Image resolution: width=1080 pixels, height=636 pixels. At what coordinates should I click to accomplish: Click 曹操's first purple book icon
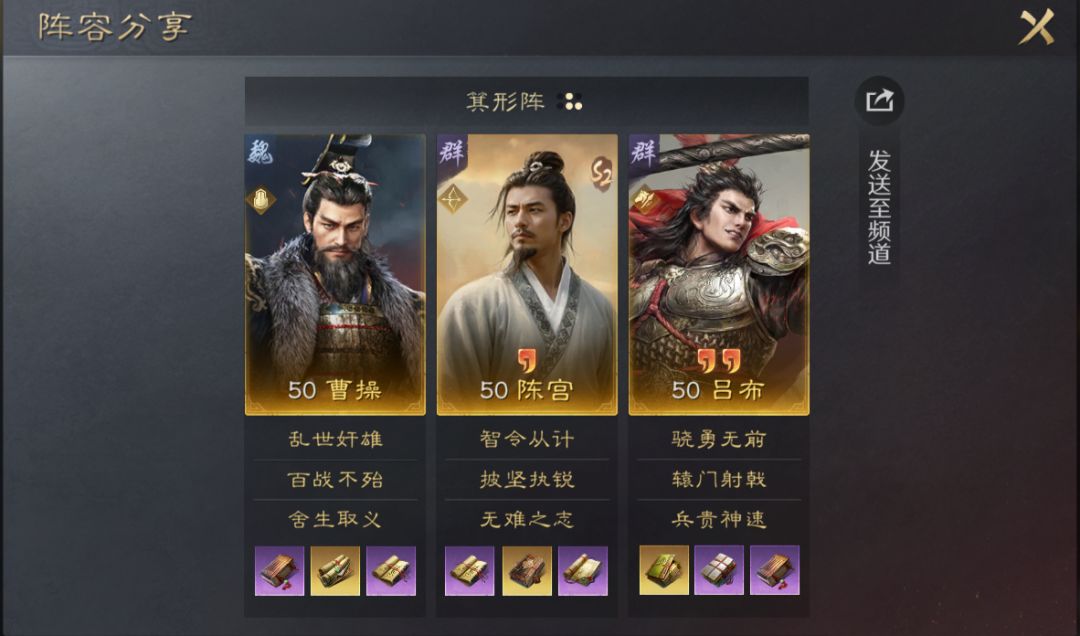pyautogui.click(x=280, y=571)
